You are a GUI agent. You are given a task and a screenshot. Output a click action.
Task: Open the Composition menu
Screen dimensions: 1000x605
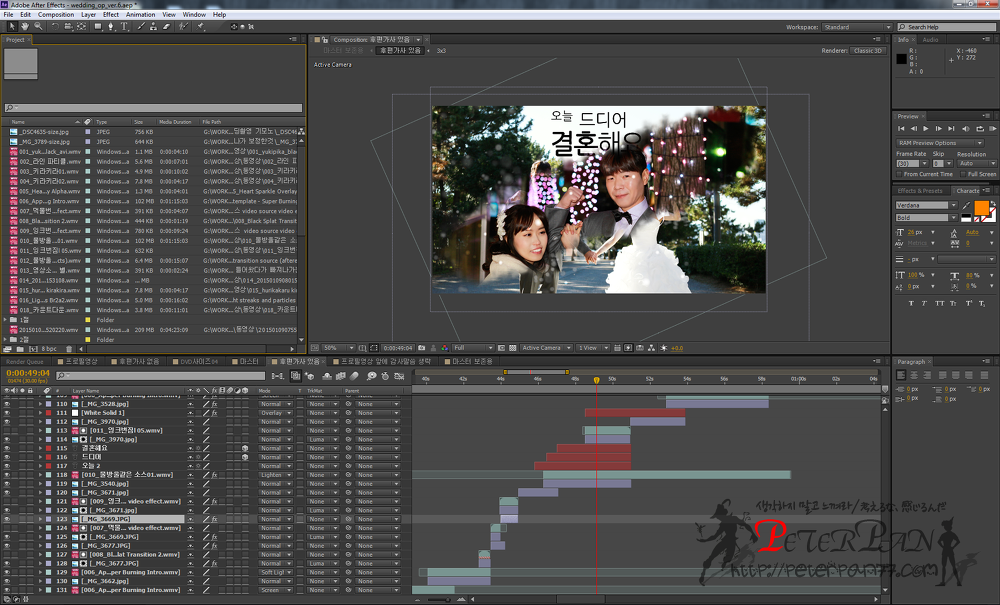point(55,14)
